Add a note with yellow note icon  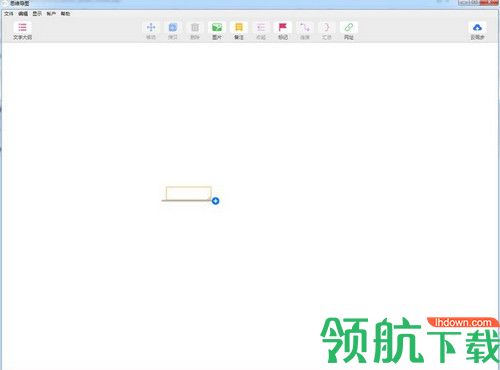click(x=239, y=27)
